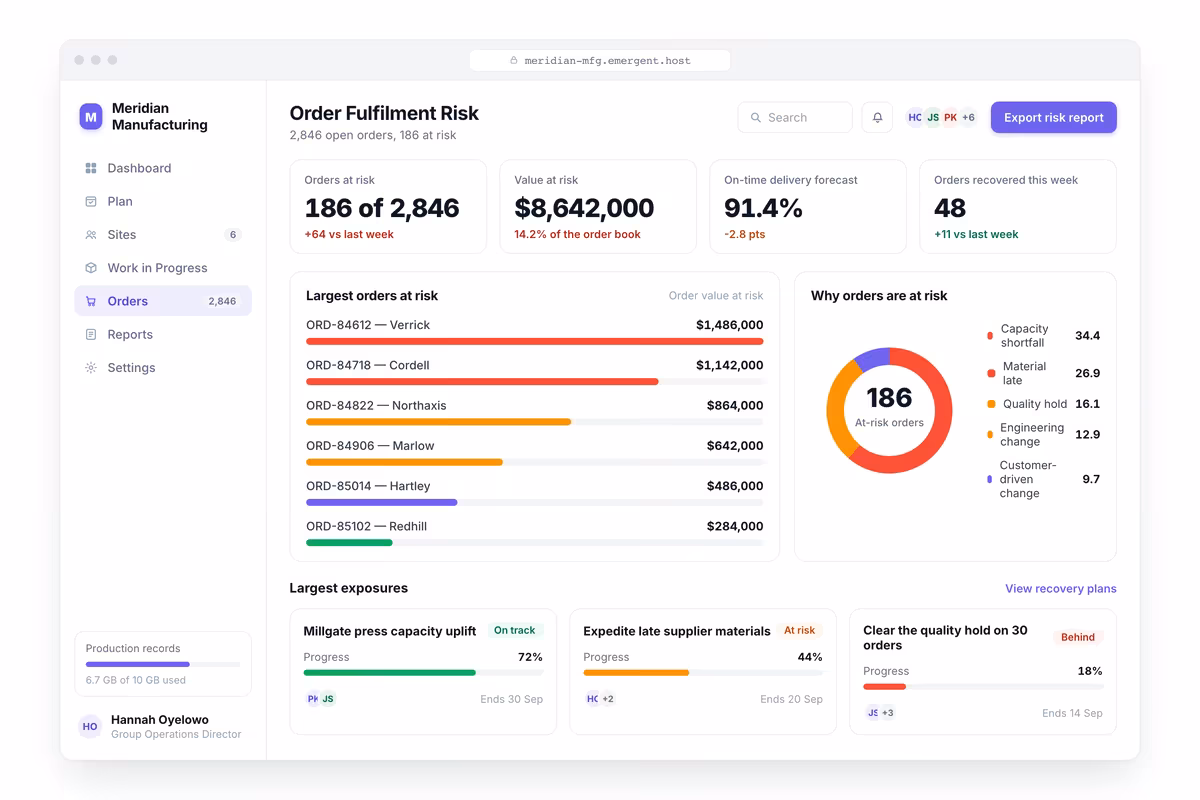Click the Dashboard grid icon
1200x800 pixels.
click(x=91, y=168)
